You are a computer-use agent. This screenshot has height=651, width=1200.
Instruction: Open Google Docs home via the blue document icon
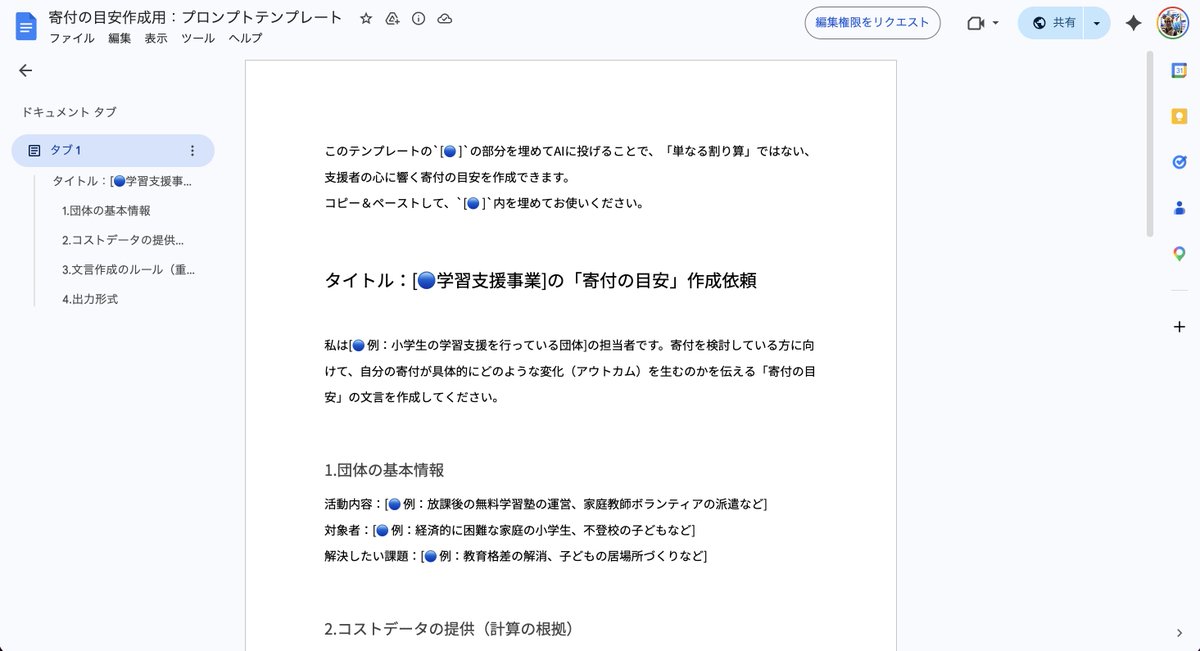click(24, 25)
